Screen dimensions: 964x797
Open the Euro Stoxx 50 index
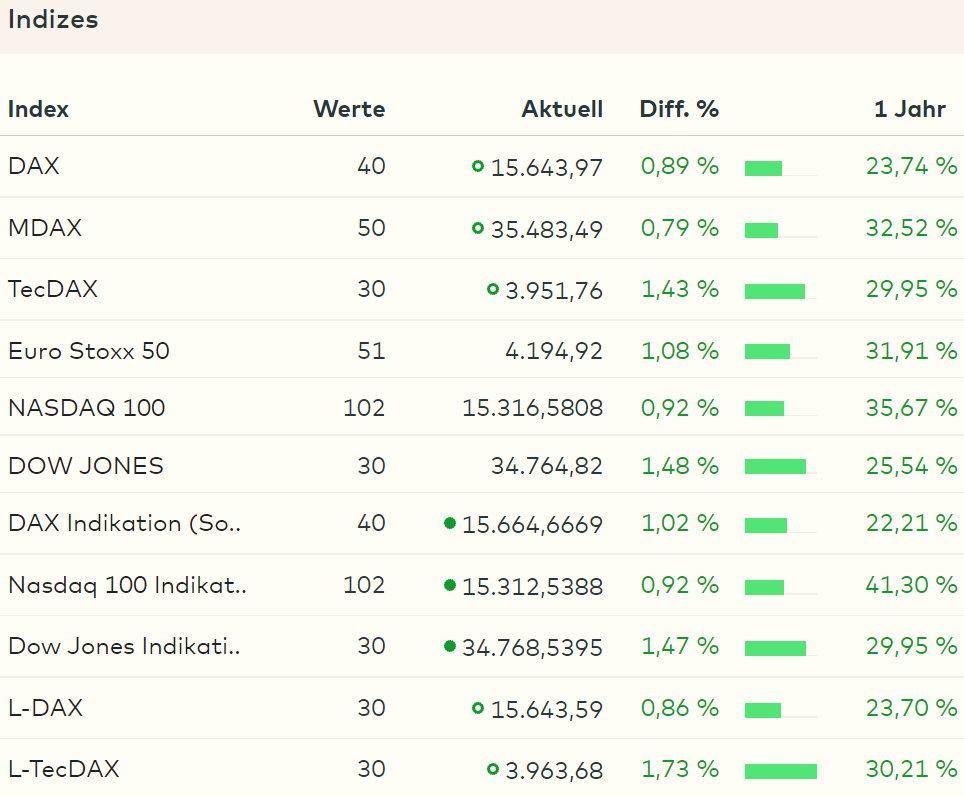(89, 351)
